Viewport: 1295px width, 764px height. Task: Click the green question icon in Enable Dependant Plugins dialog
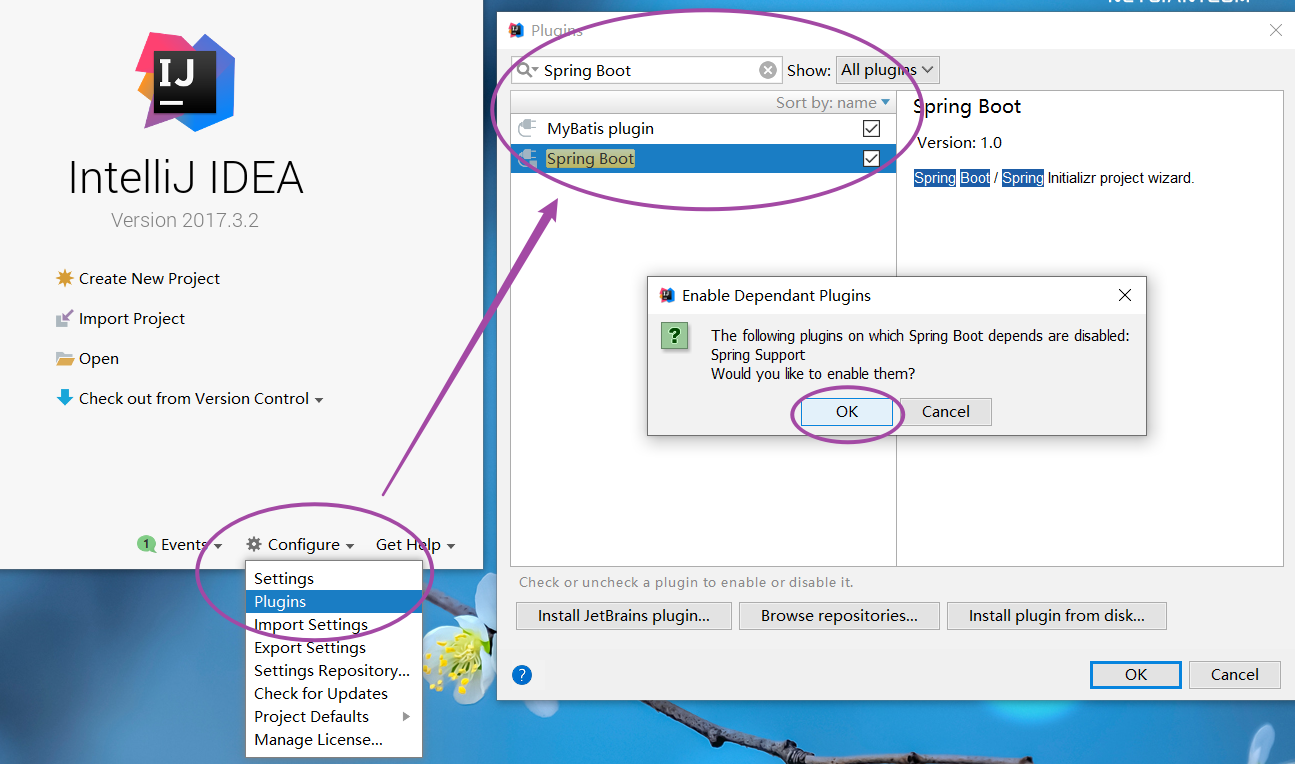[x=675, y=335]
